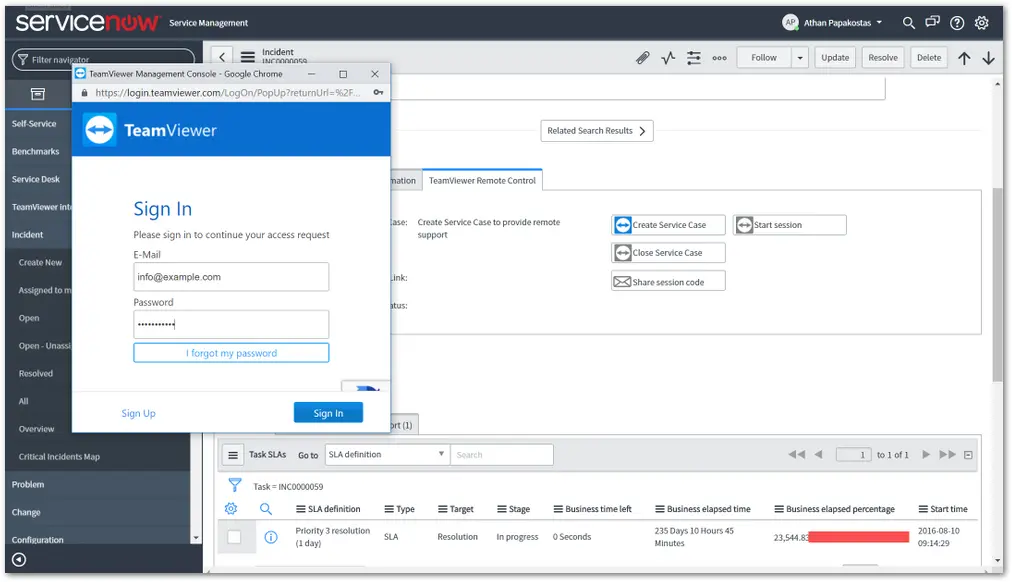The height and width of the screenshot is (582, 1012).
Task: Click the Task SLAs Search field
Action: [501, 455]
